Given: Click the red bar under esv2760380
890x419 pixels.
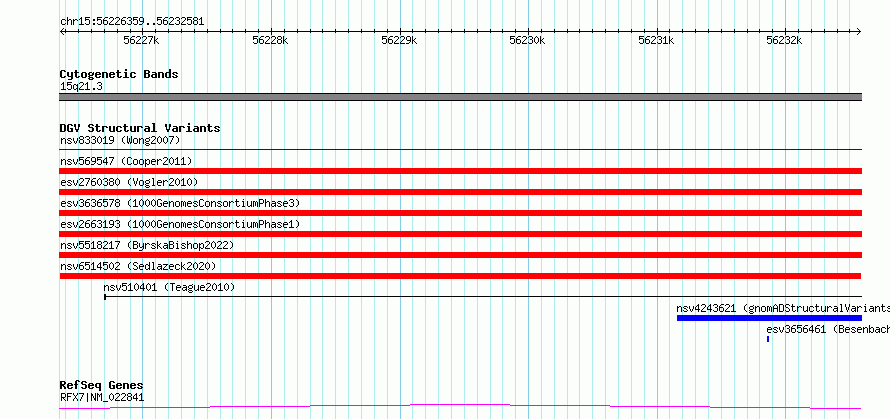Looking at the screenshot, I should (461, 192).
